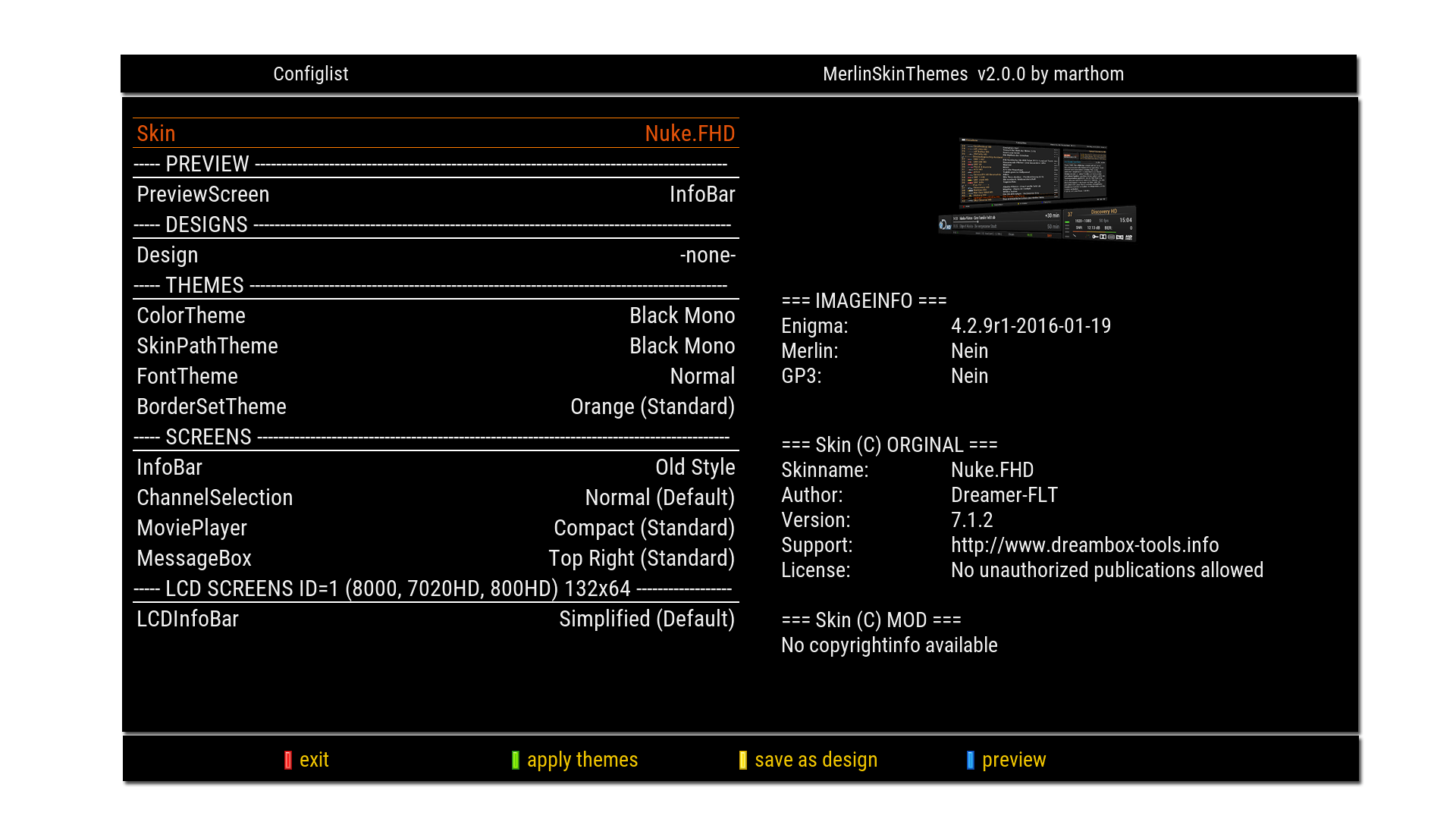Click the skin preview thumbnail image
Screen dimensions: 1456x819
click(x=1037, y=190)
